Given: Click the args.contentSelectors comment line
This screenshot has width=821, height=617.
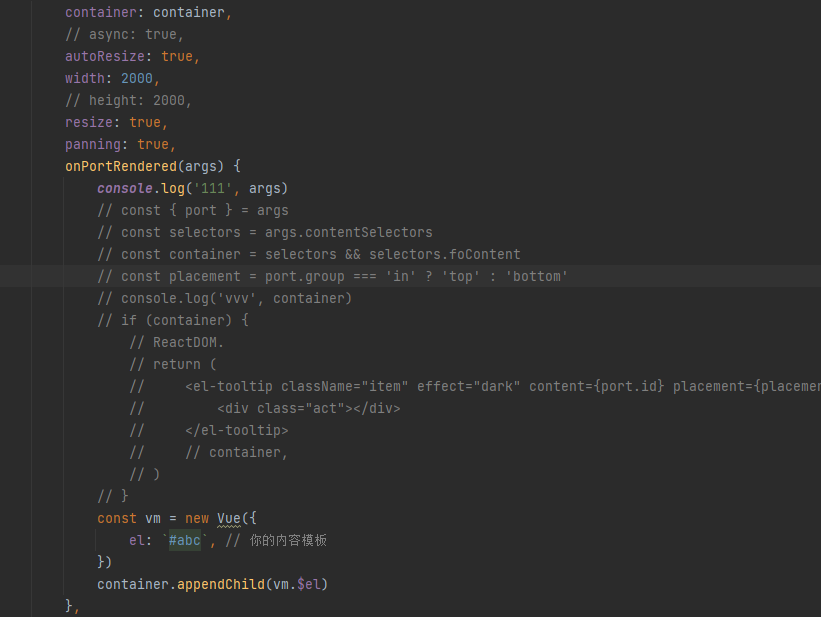Looking at the screenshot, I should click(x=270, y=232).
